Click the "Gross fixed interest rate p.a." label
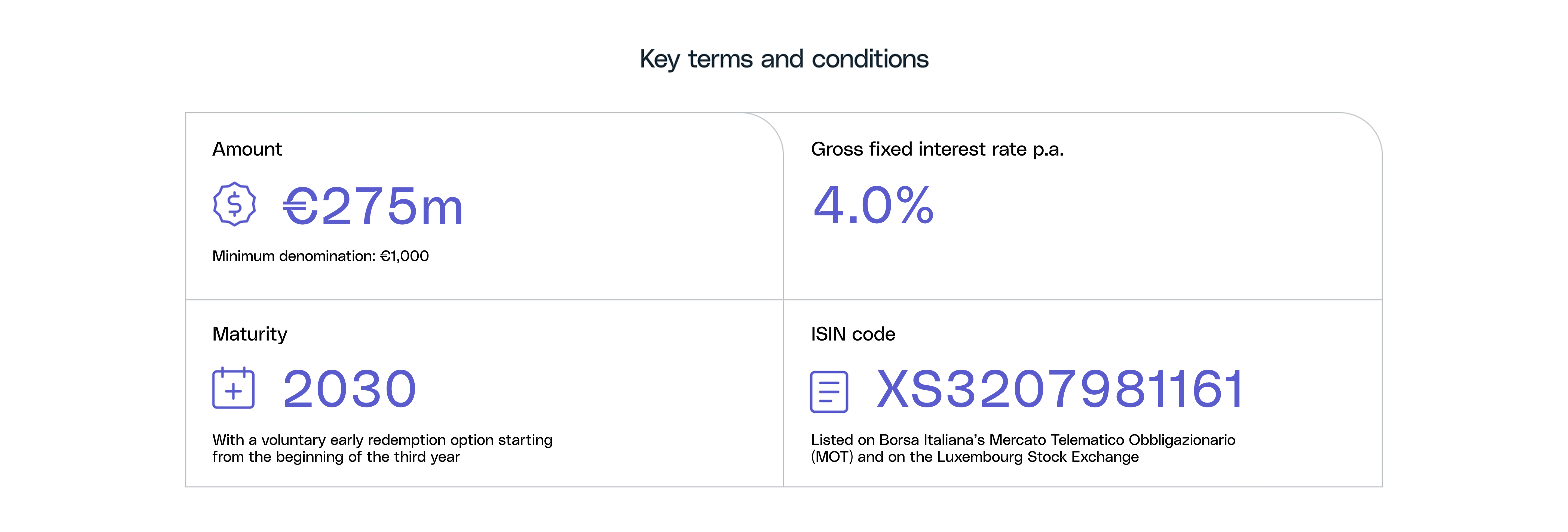This screenshot has height=532, width=1568. point(937,150)
